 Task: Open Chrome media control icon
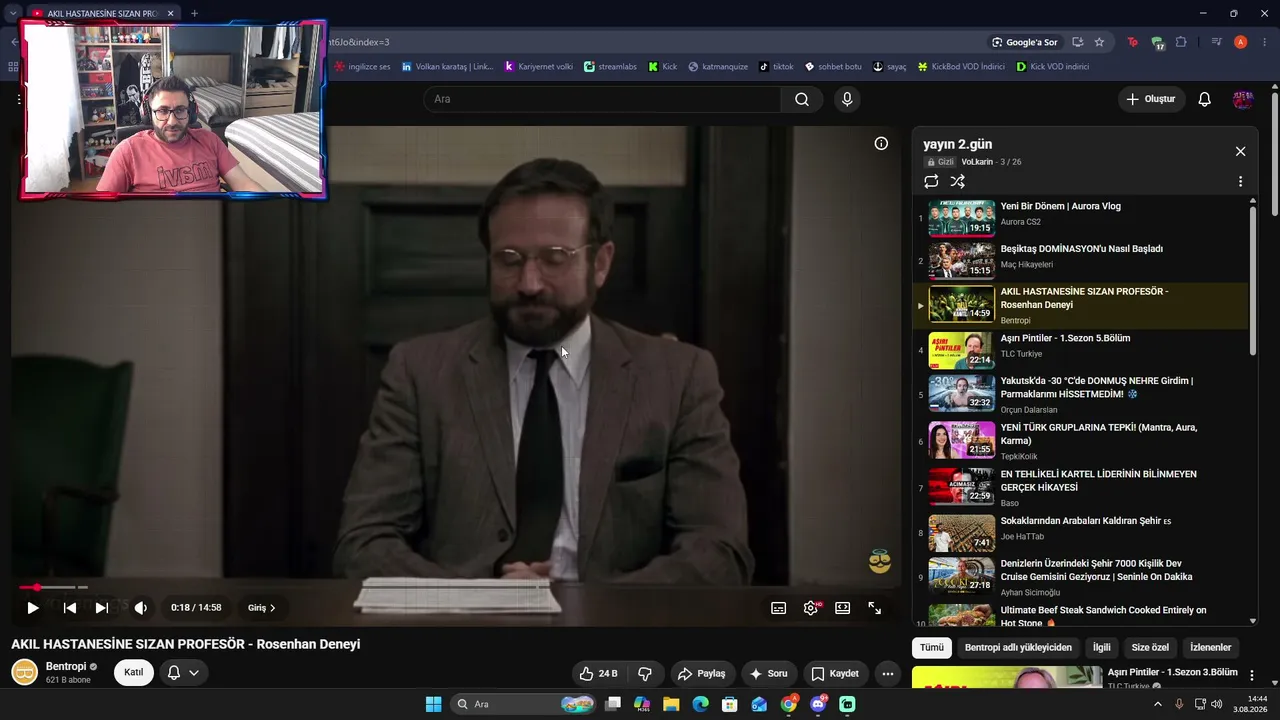click(1216, 42)
